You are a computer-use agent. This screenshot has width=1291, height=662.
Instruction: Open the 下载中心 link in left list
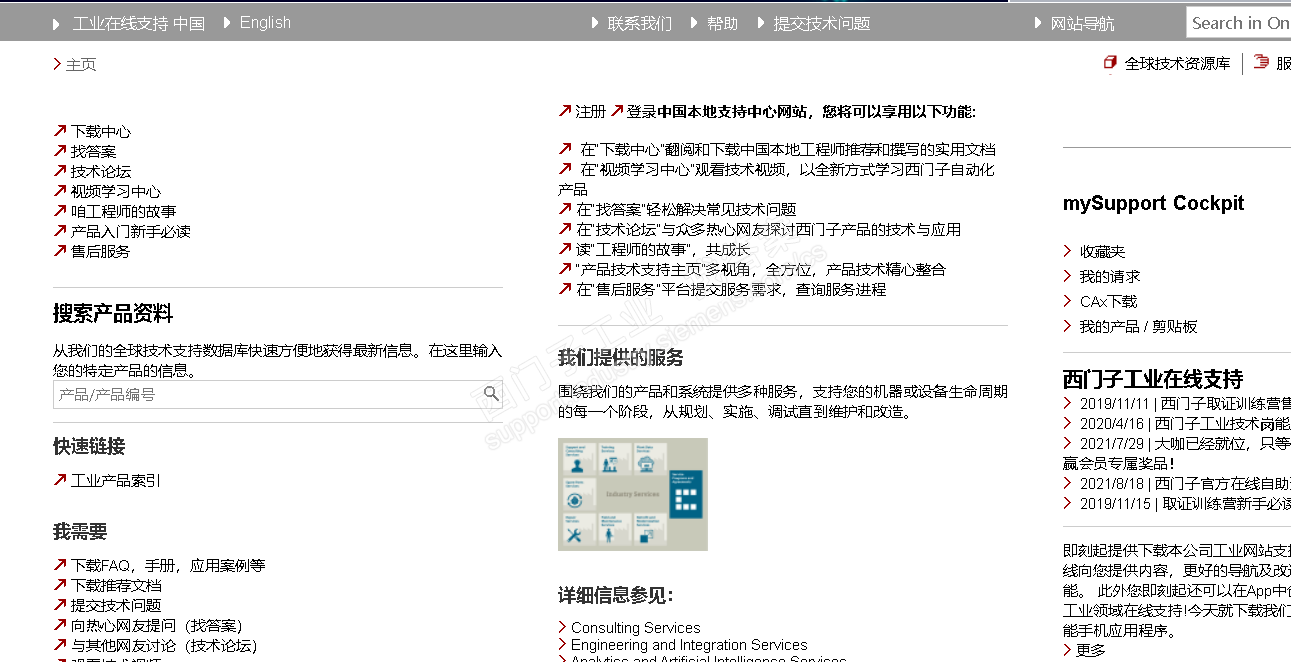click(100, 131)
